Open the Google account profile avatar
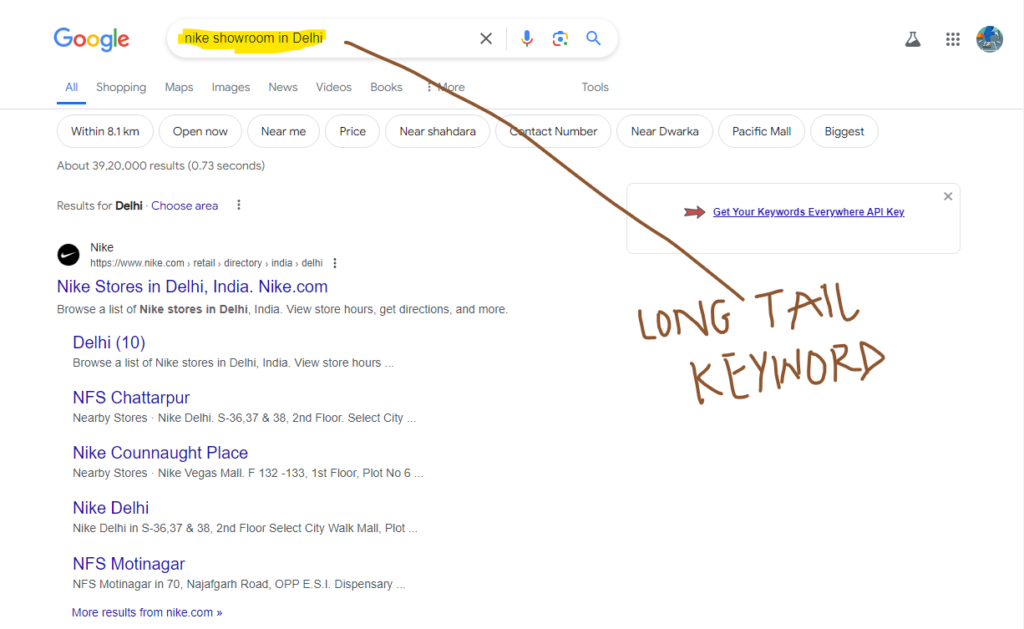Screen dimensions: 1024x629 989,39
